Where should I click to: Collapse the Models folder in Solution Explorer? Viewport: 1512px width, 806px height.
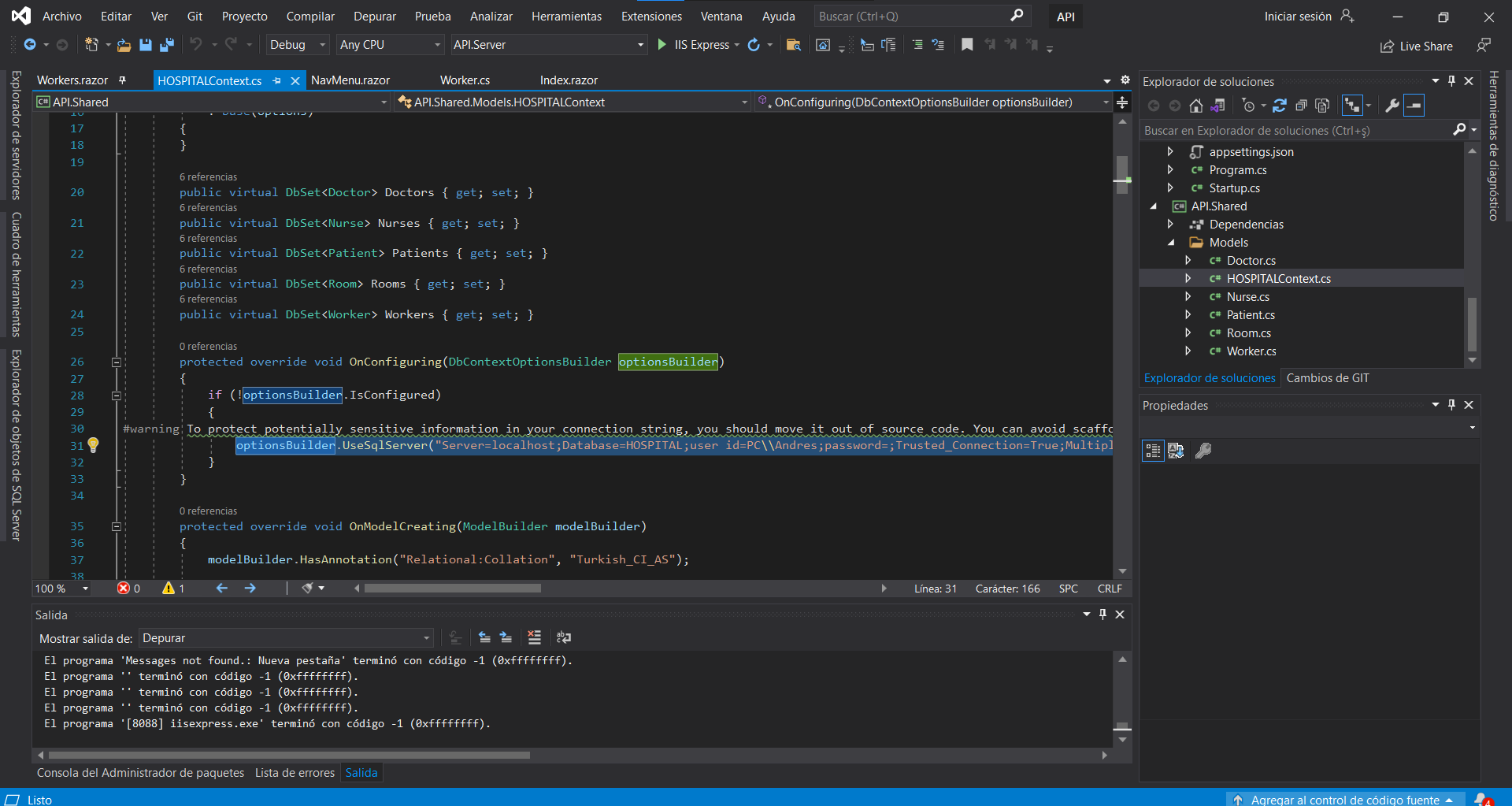1171,243
